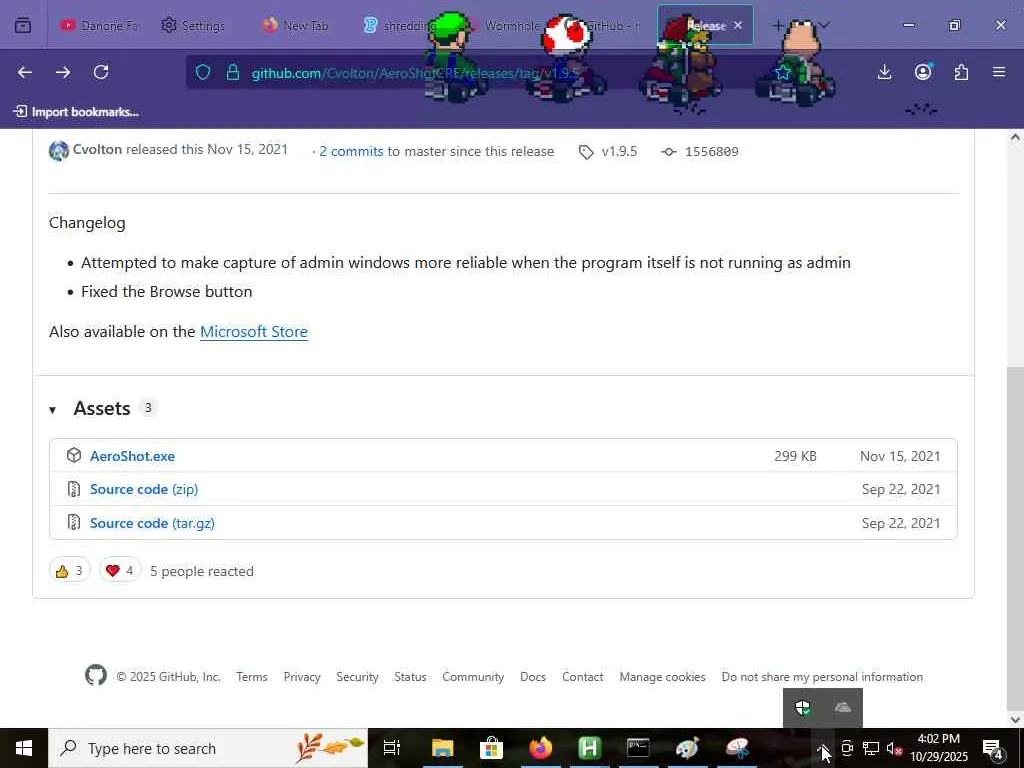
Task: Go forward to next page
Action: click(x=63, y=72)
